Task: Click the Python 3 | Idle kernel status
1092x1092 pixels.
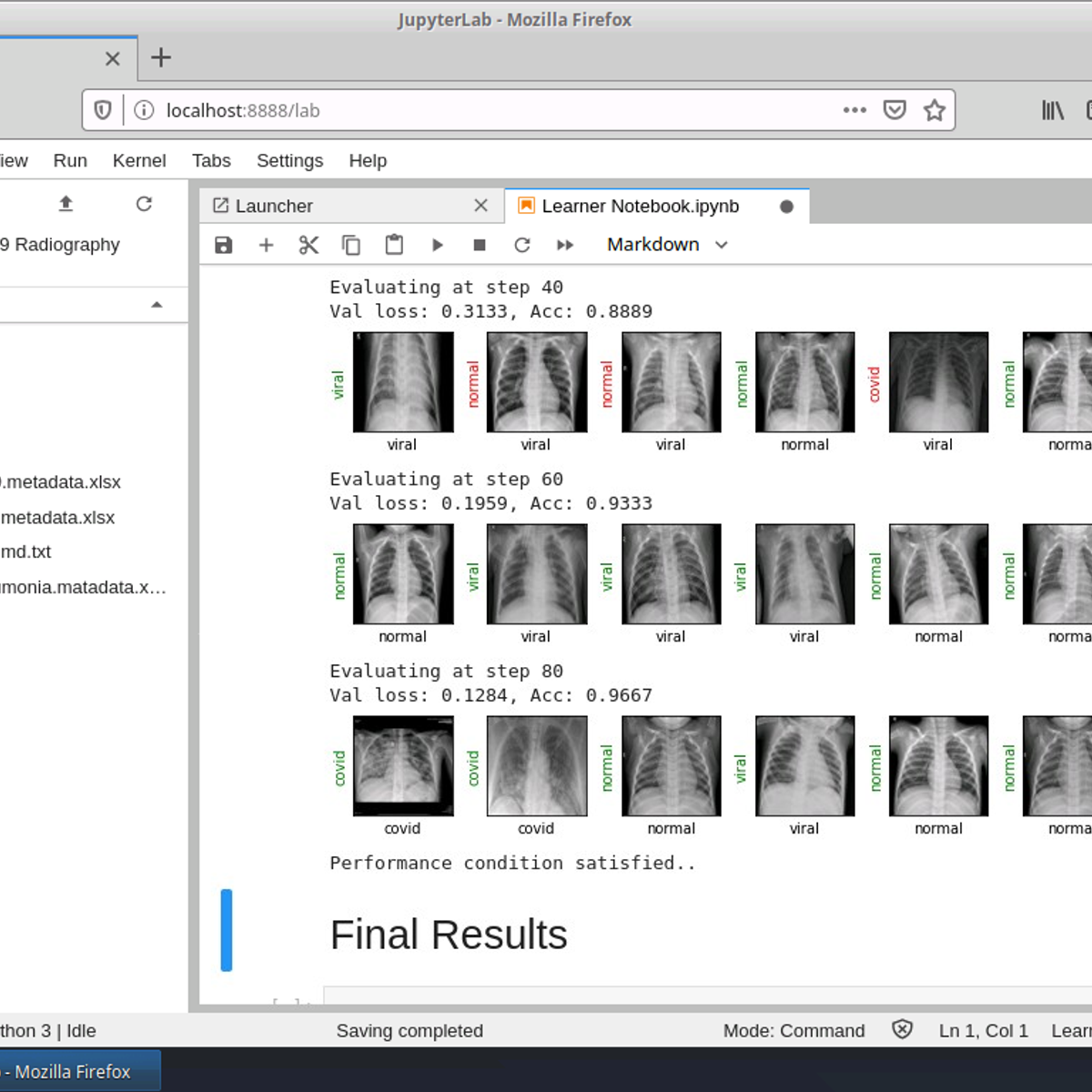Action: (47, 1030)
